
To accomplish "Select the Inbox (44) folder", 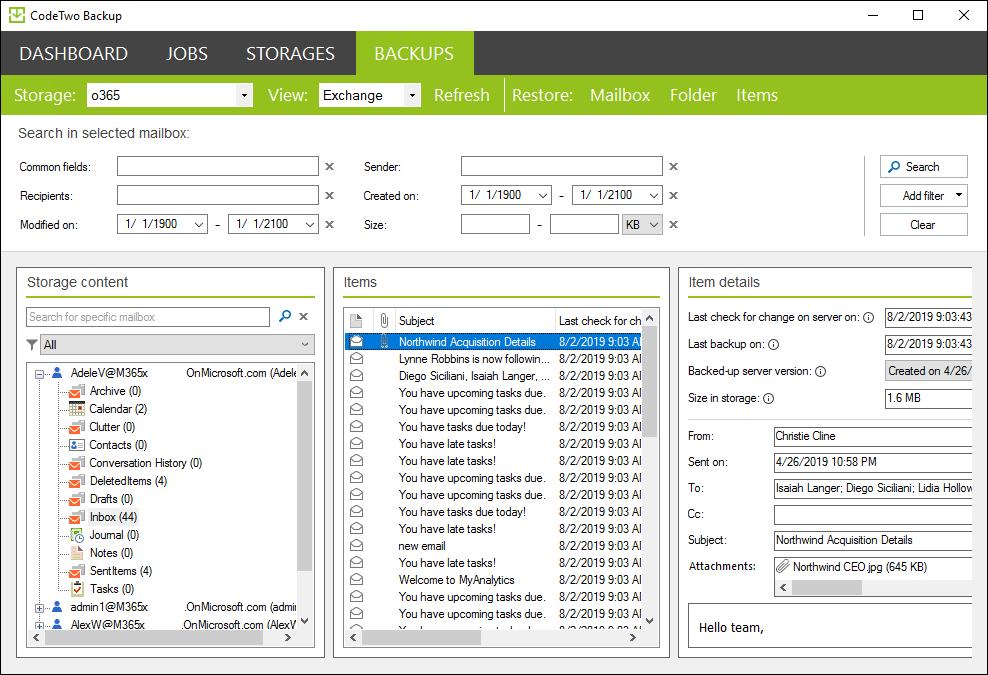I will 113,517.
